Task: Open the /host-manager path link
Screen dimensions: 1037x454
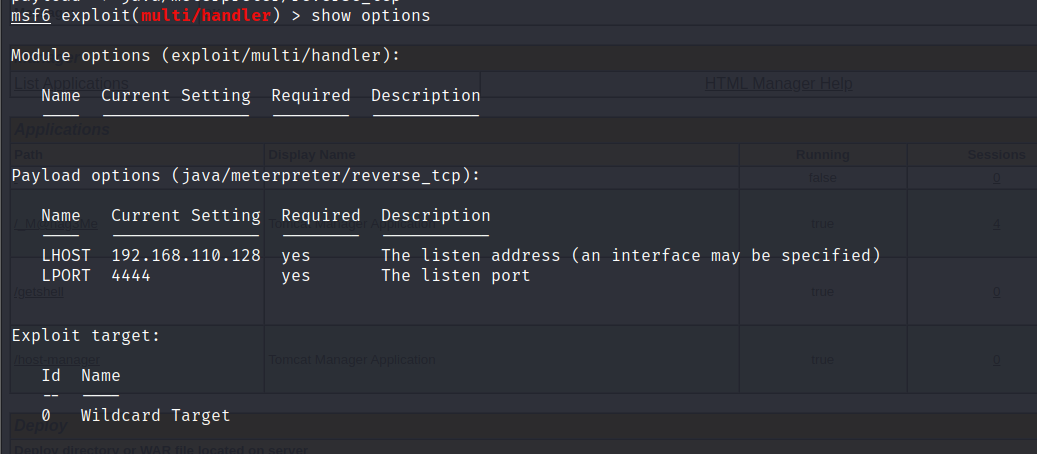Action: tap(57, 360)
